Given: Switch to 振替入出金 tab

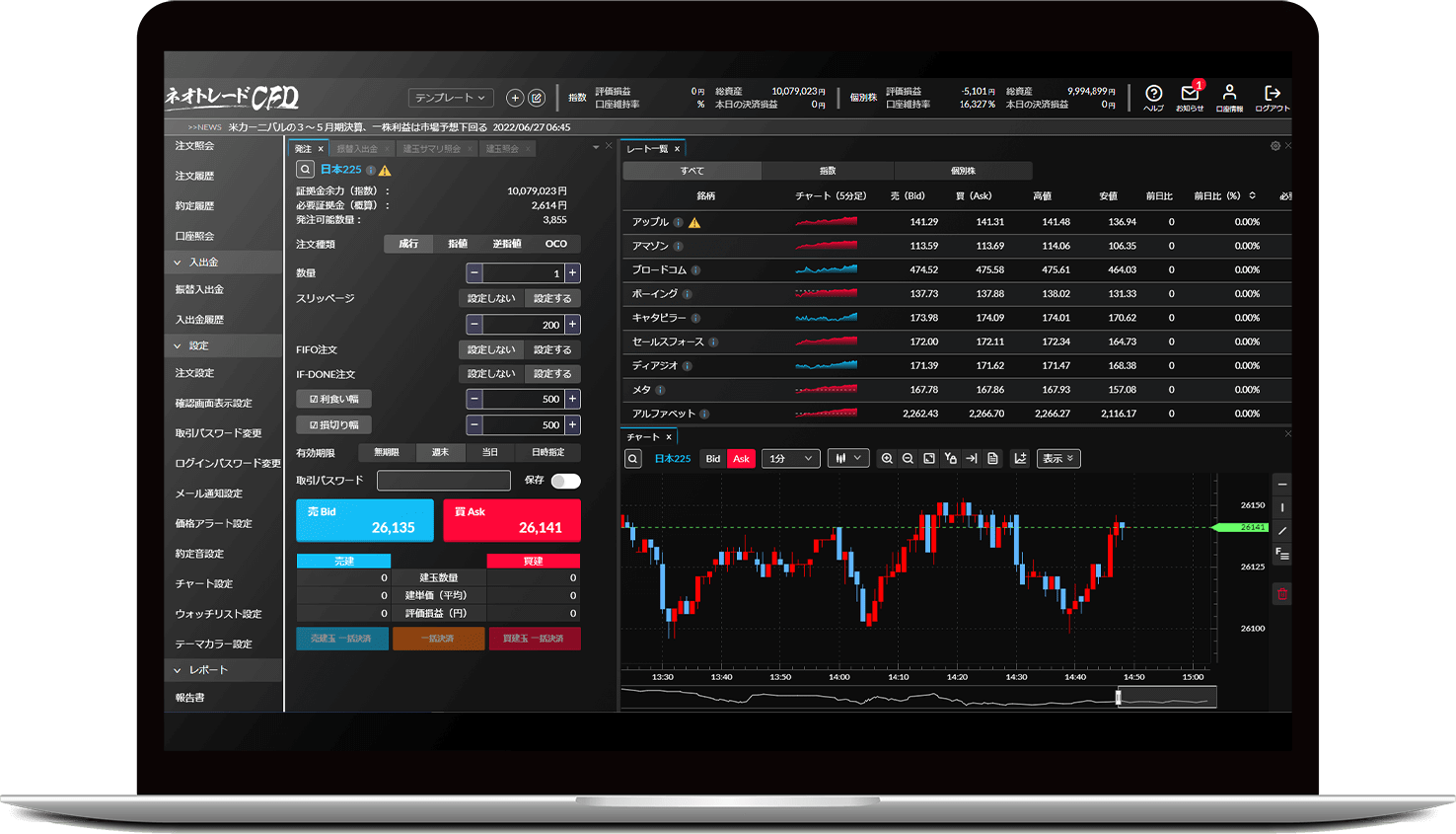Looking at the screenshot, I should (357, 149).
